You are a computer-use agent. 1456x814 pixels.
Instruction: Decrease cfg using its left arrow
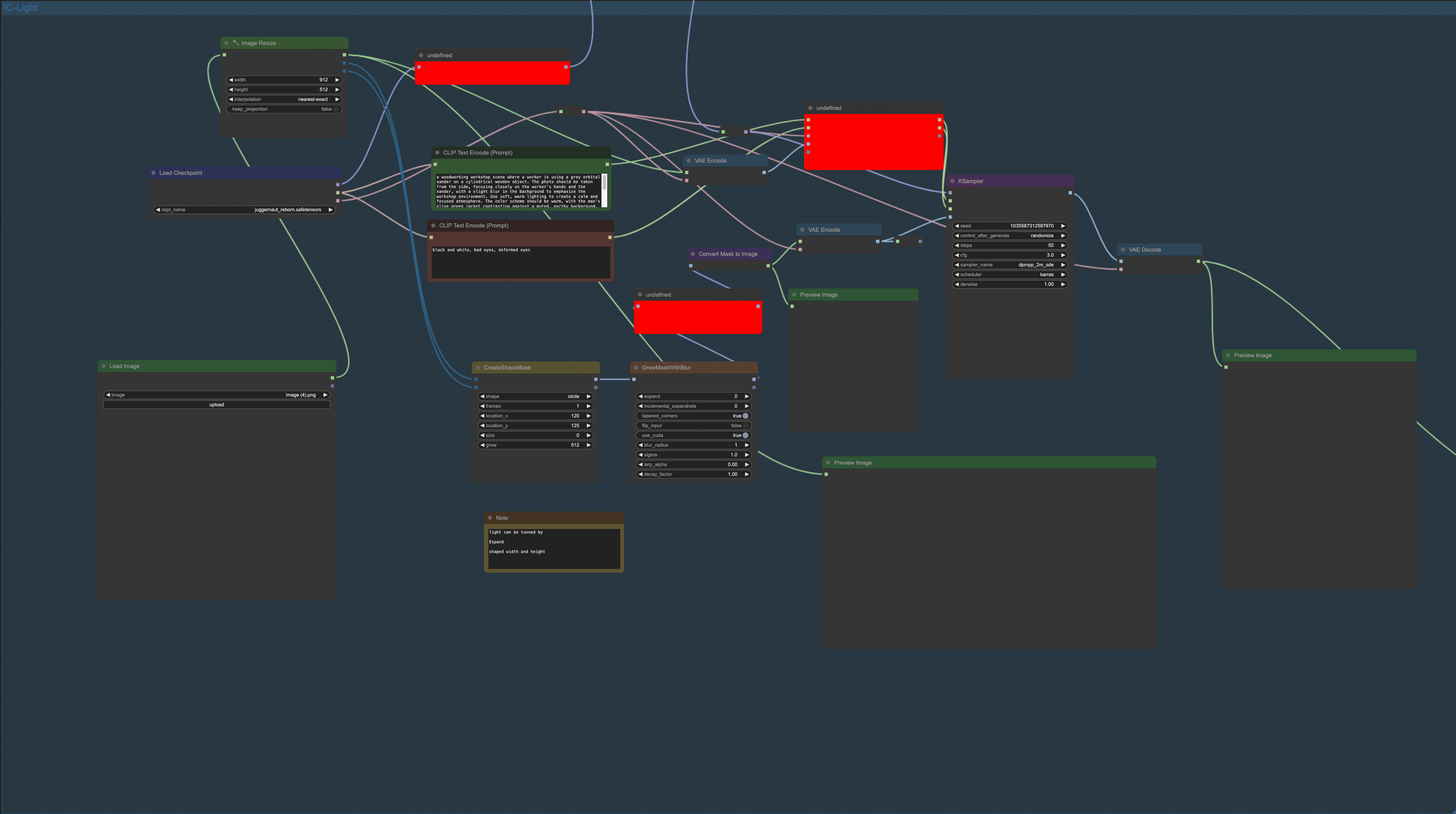tap(956, 255)
